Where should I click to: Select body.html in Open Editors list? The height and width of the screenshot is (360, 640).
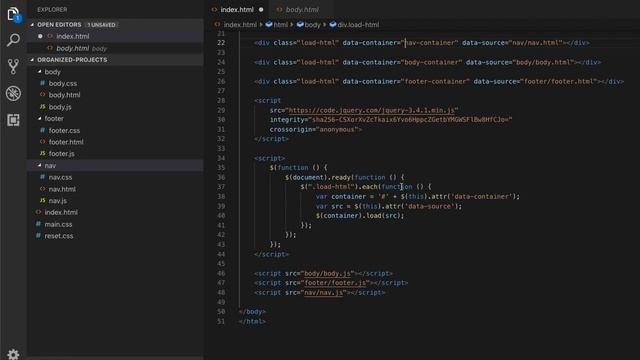(x=116, y=49)
